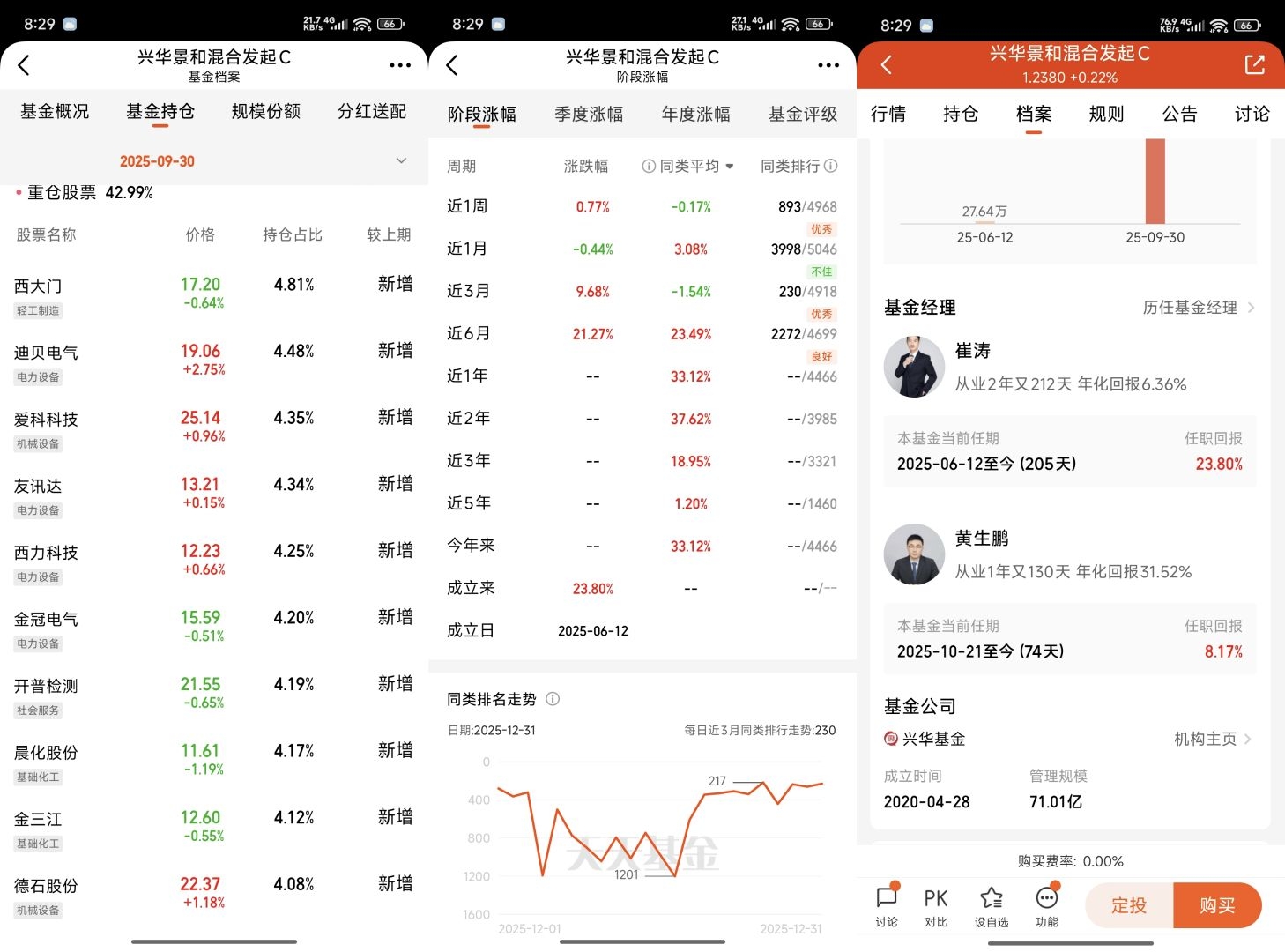Screen dimensions: 1285x952
Task: Open 西力科技 stock row
Action: 214,563
